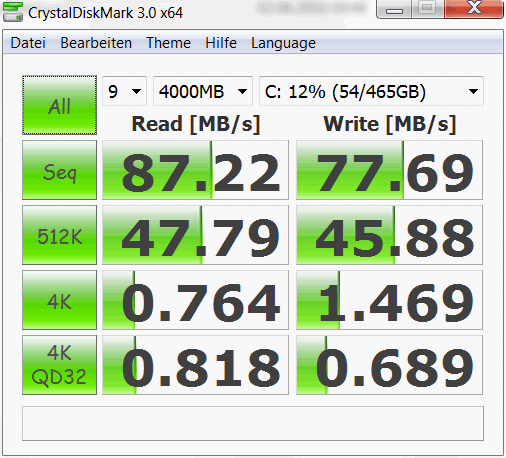Open the Hilfe menu

[221, 43]
